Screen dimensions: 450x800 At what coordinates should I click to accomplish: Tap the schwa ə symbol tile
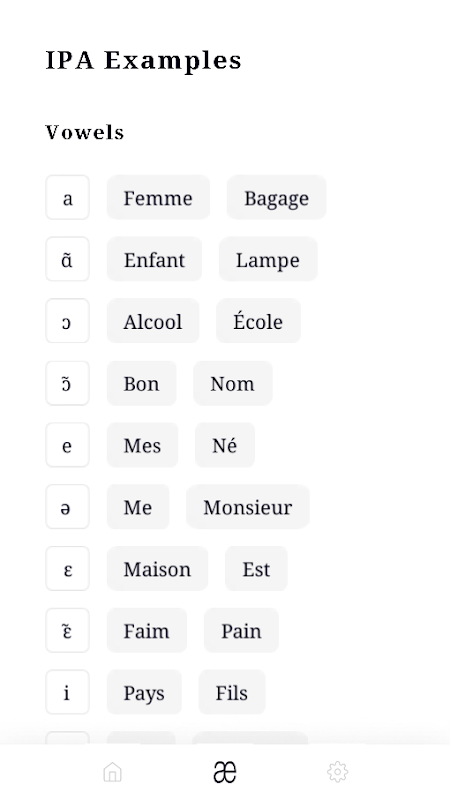67,507
